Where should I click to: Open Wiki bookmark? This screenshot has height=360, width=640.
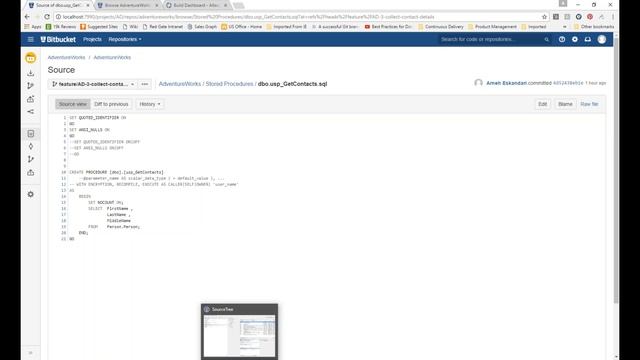[130, 27]
